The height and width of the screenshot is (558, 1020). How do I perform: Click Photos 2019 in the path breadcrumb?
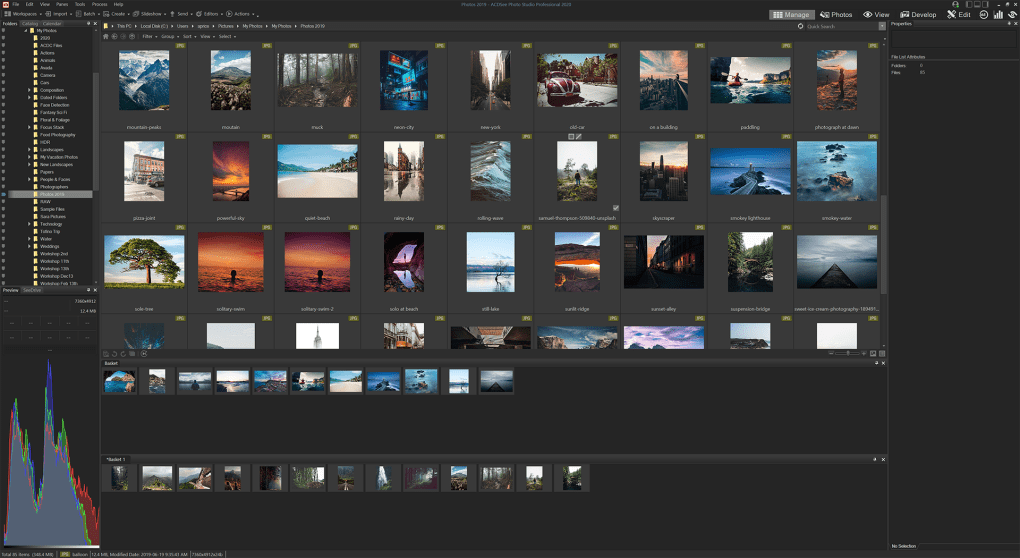click(313, 26)
